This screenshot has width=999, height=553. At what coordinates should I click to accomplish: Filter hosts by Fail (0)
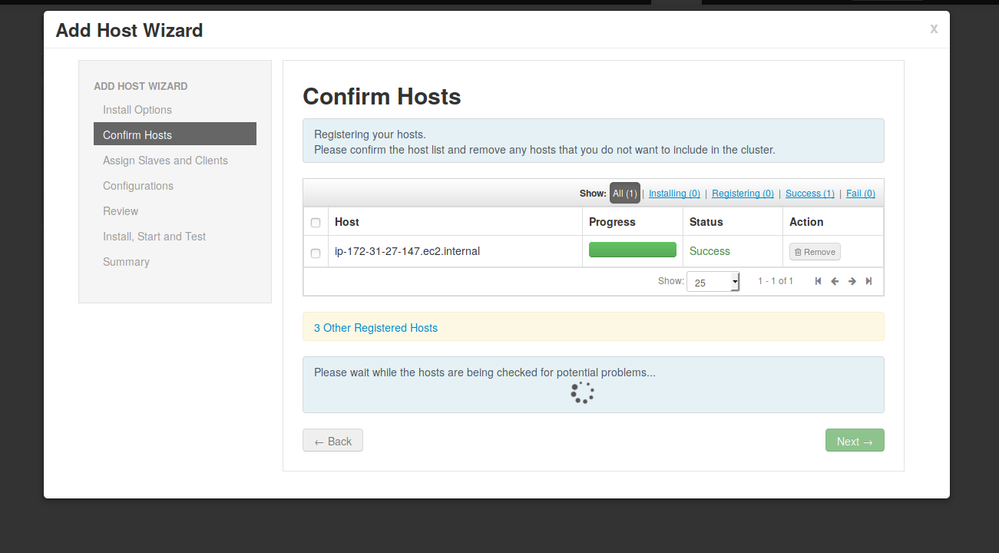pyautogui.click(x=860, y=194)
